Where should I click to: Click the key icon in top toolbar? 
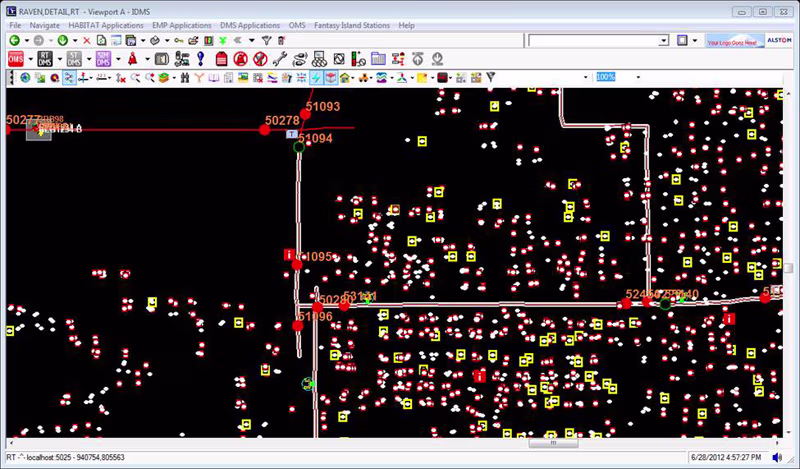(x=179, y=41)
